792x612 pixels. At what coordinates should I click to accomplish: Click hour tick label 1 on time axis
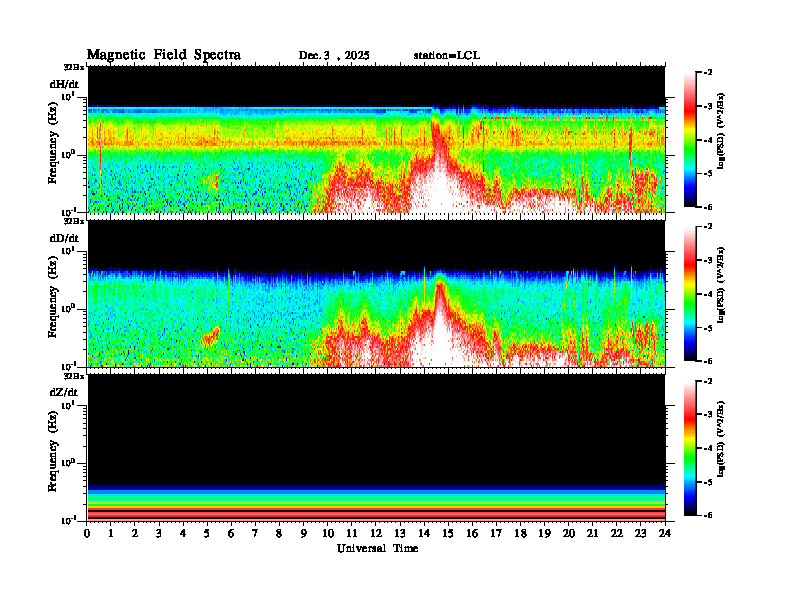111,533
